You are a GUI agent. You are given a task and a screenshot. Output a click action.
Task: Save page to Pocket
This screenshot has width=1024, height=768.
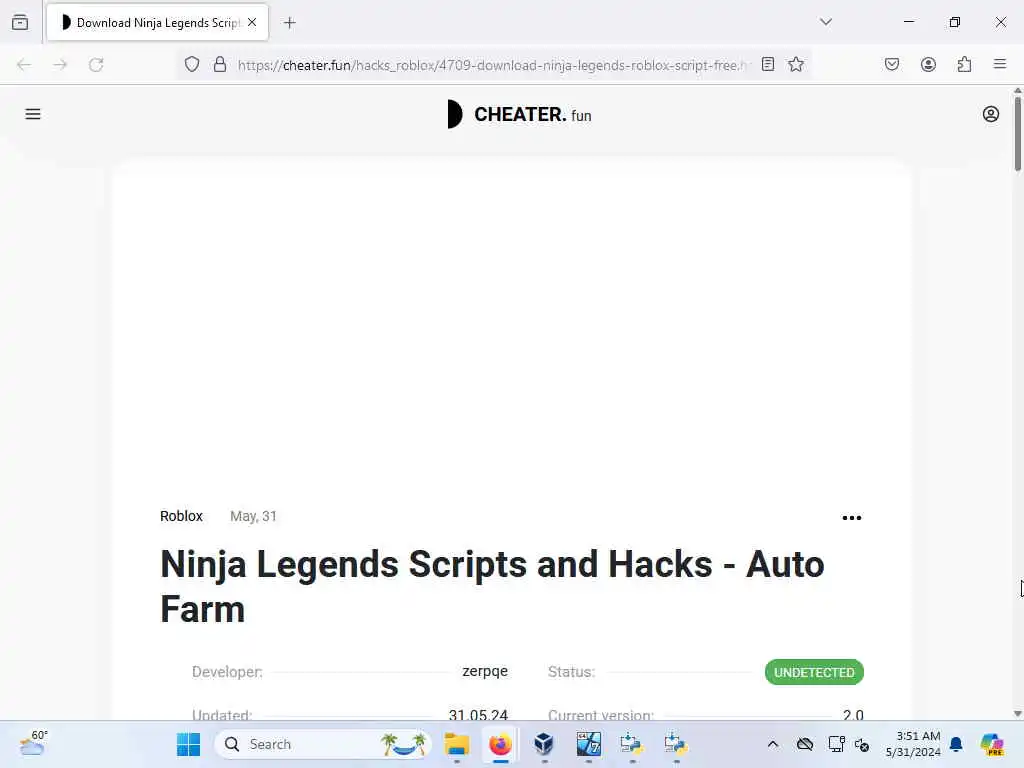pos(892,64)
